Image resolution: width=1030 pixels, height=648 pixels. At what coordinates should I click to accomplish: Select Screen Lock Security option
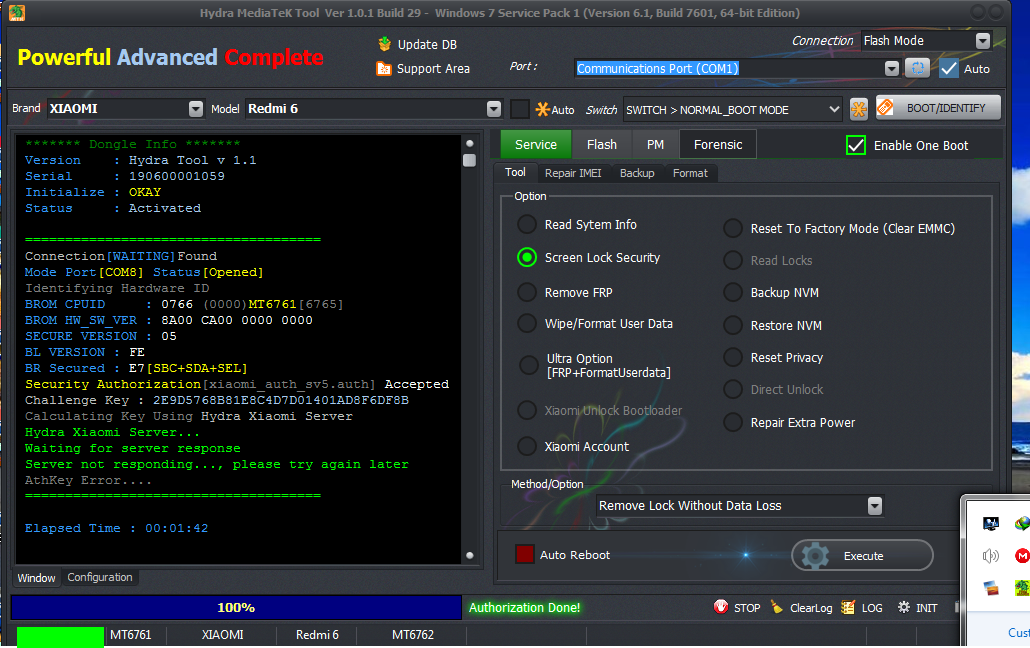click(527, 258)
